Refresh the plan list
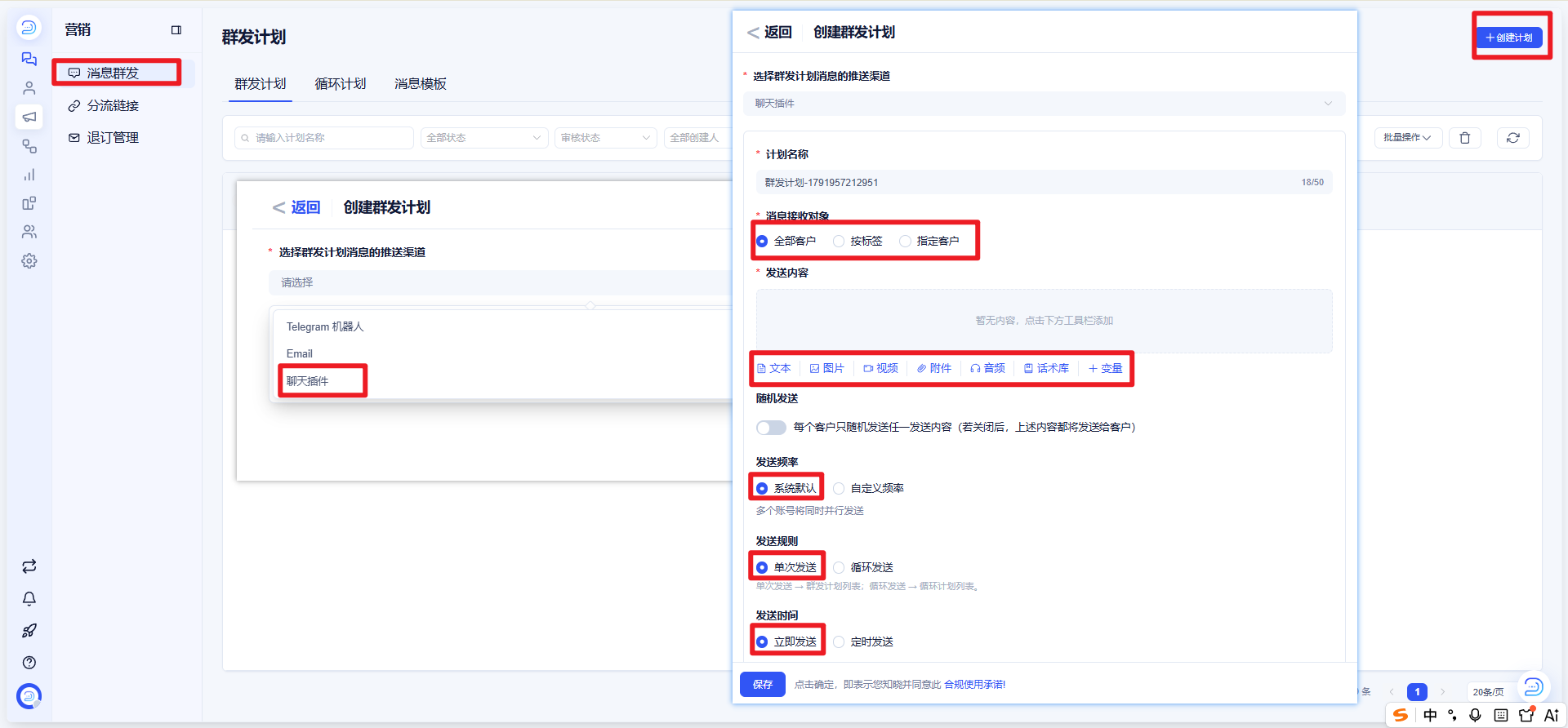Image resolution: width=1568 pixels, height=728 pixels. pyautogui.click(x=1512, y=138)
